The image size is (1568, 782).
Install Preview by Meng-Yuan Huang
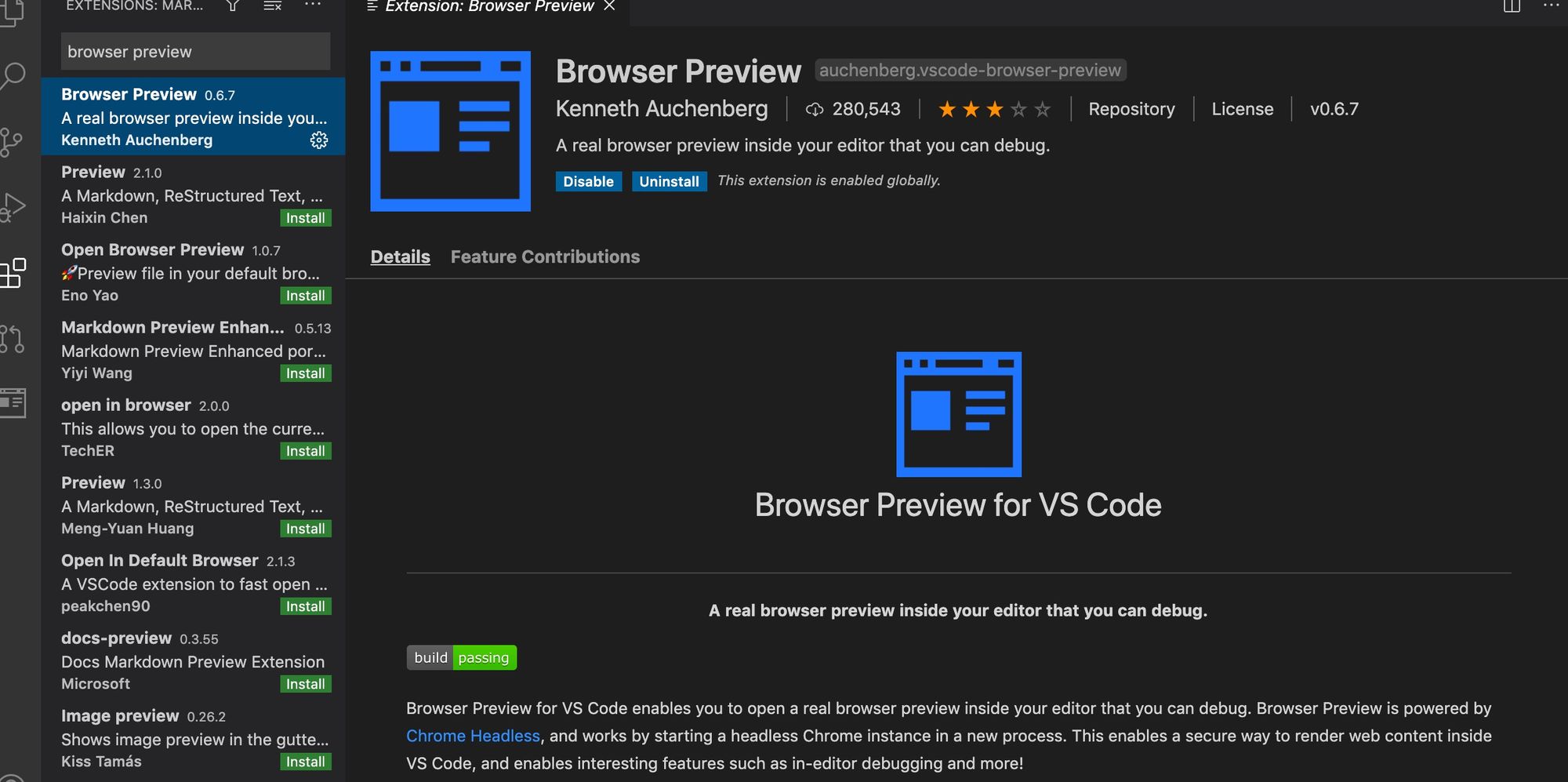point(306,529)
